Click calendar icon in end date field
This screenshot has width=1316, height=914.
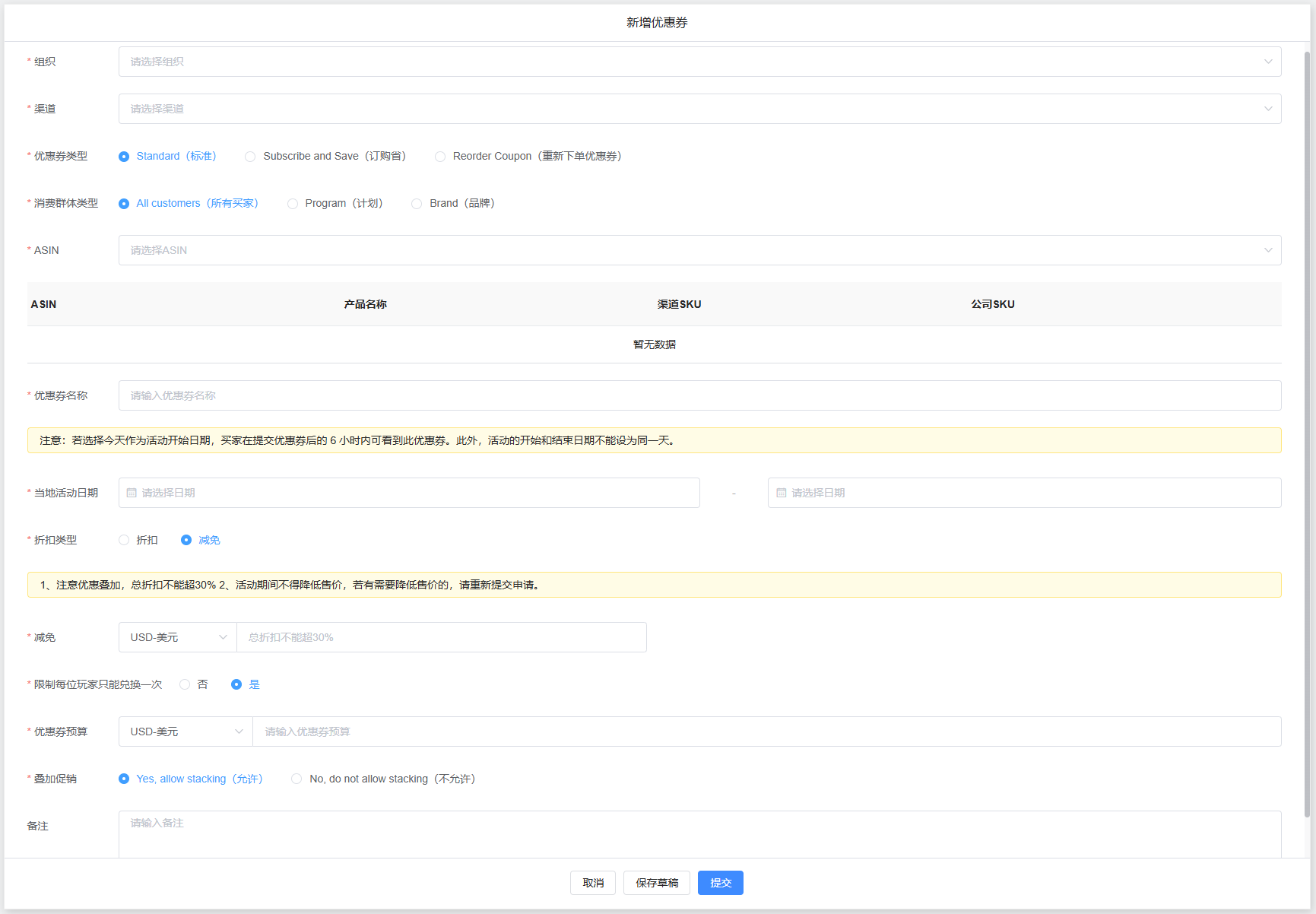pyautogui.click(x=781, y=493)
